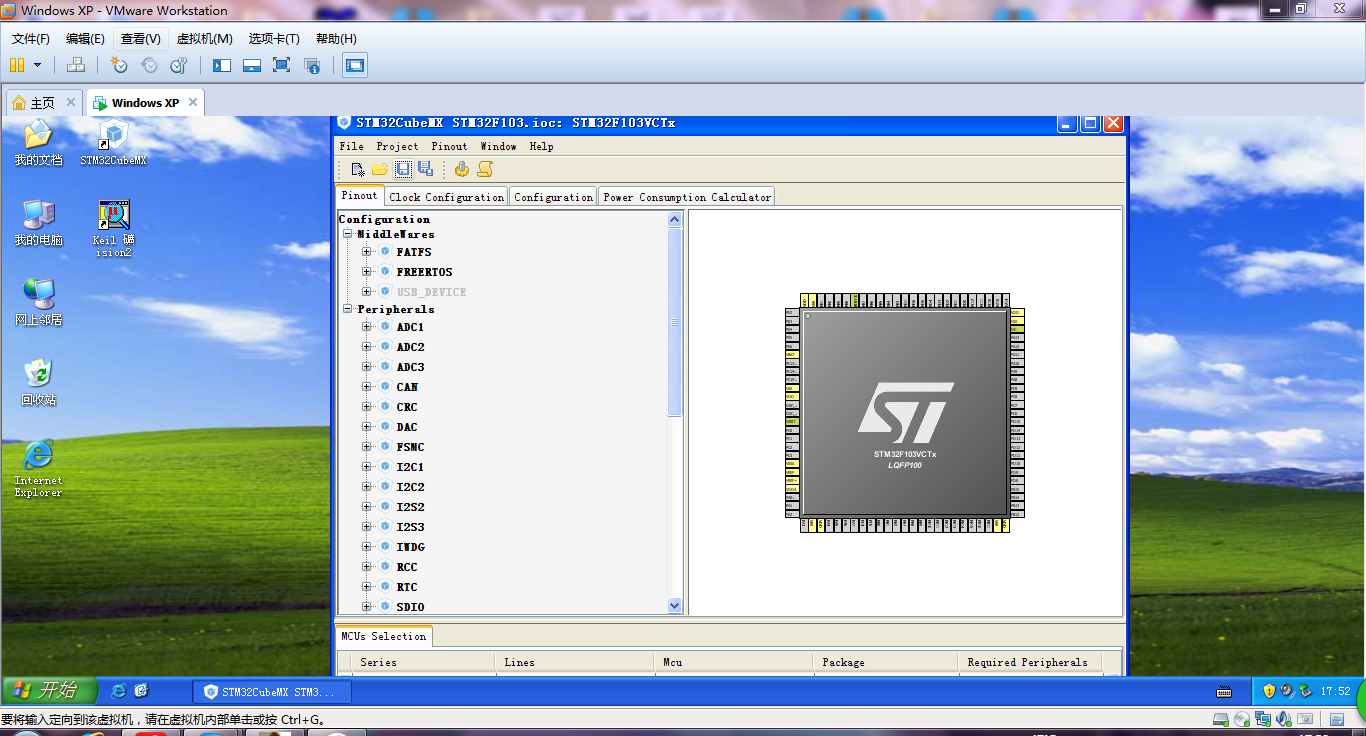This screenshot has height=736, width=1366.
Task: Click the VMware send Ctrl+Alt+Del icon
Action: [76, 65]
